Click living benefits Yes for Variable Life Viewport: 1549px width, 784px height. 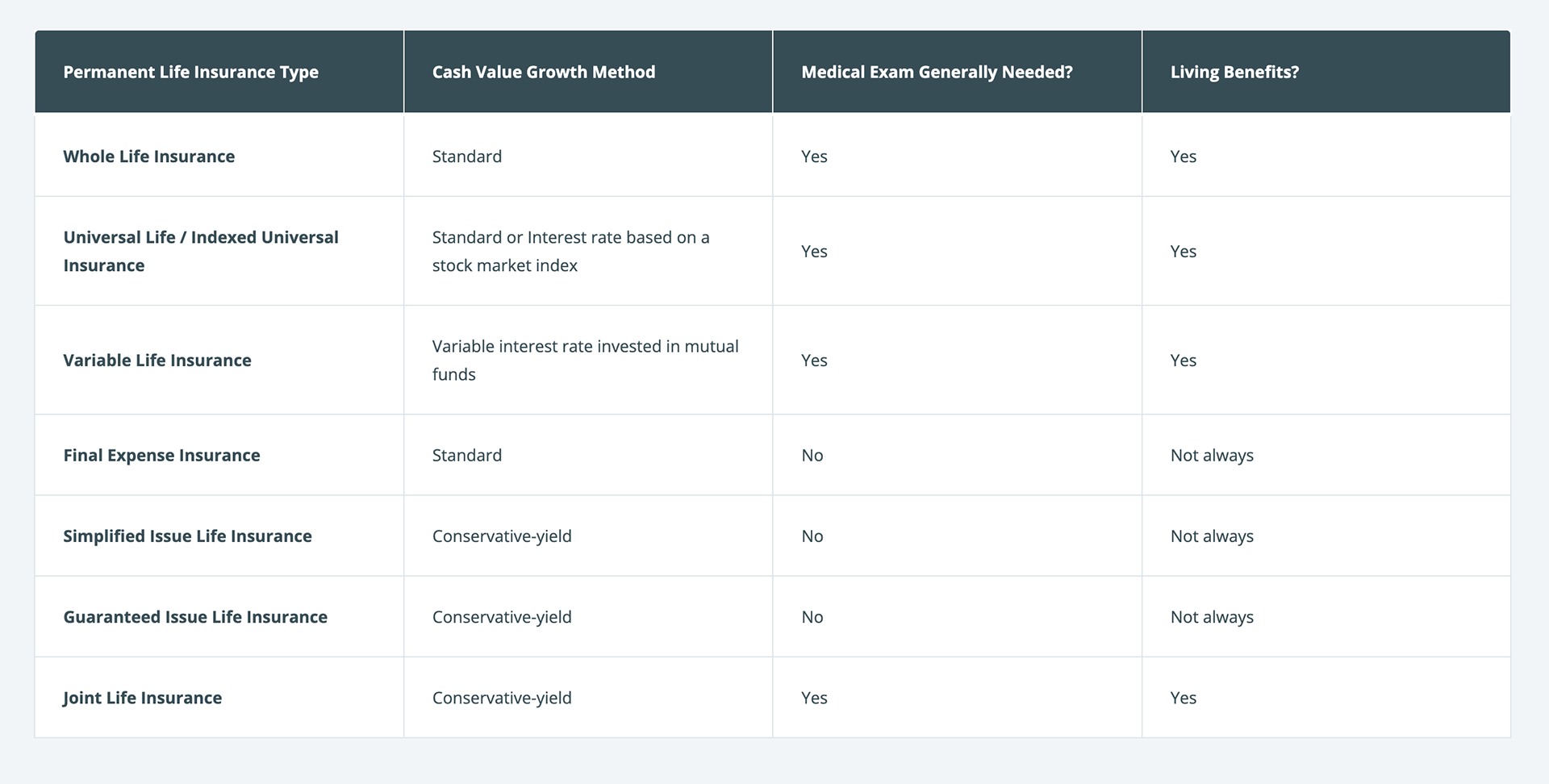1183,361
